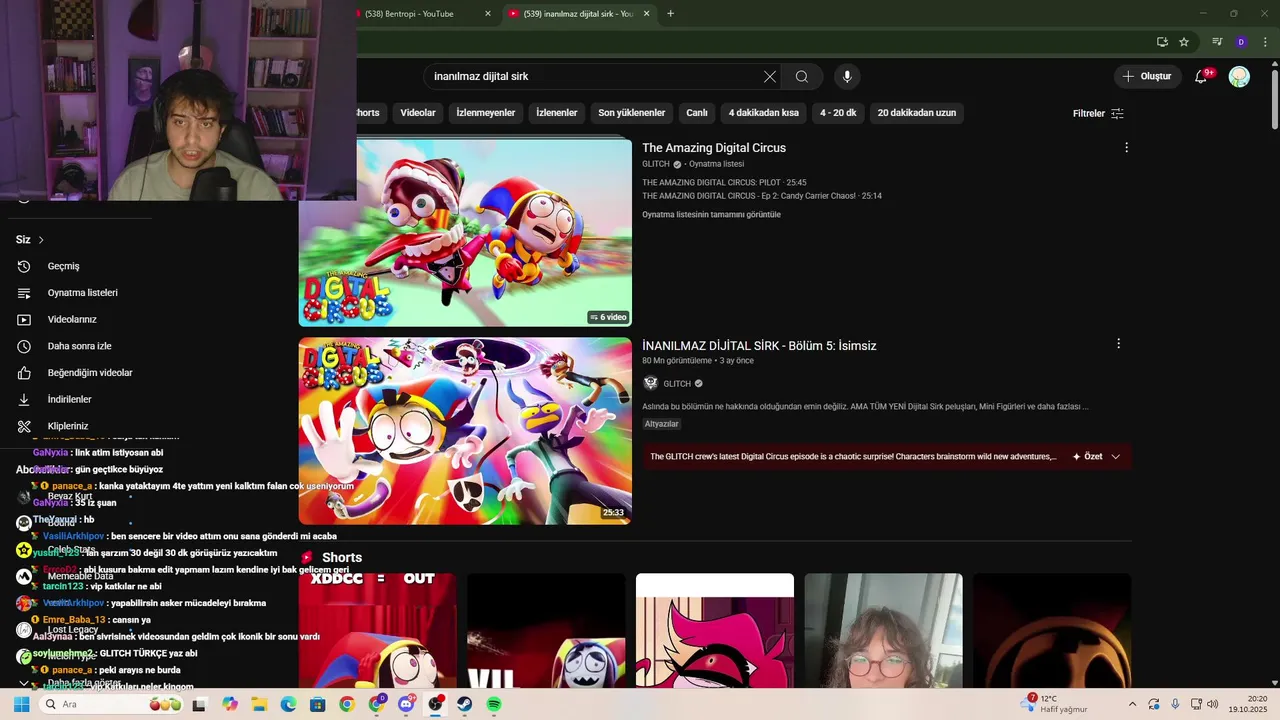Expand the Özet AI summary
The image size is (1280, 720).
point(1096,457)
